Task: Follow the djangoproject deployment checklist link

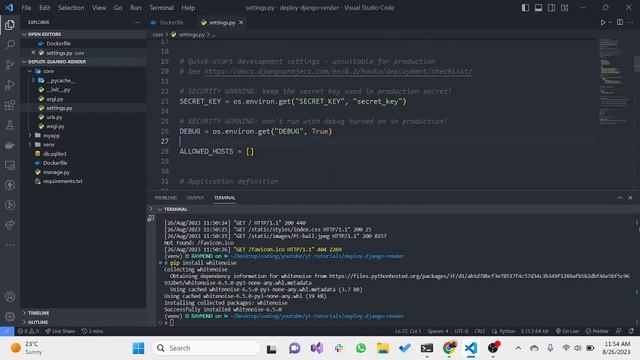Action: 338,71
